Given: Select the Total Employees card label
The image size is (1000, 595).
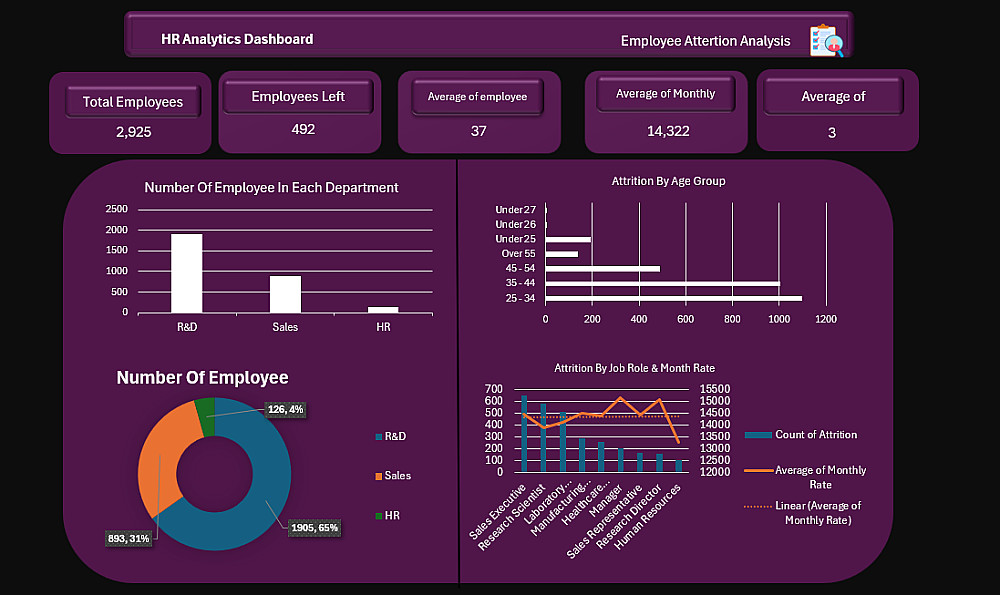Looking at the screenshot, I should (x=133, y=102).
